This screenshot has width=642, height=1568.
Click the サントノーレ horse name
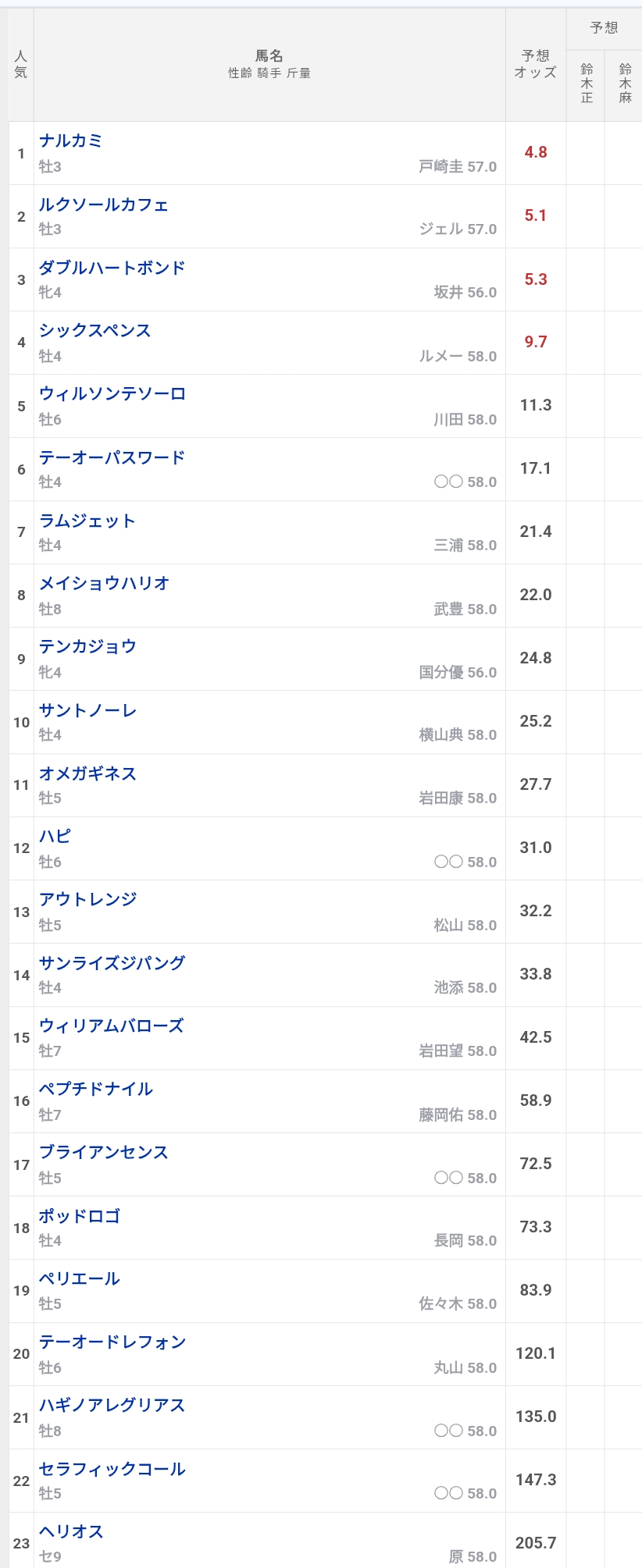[88, 710]
